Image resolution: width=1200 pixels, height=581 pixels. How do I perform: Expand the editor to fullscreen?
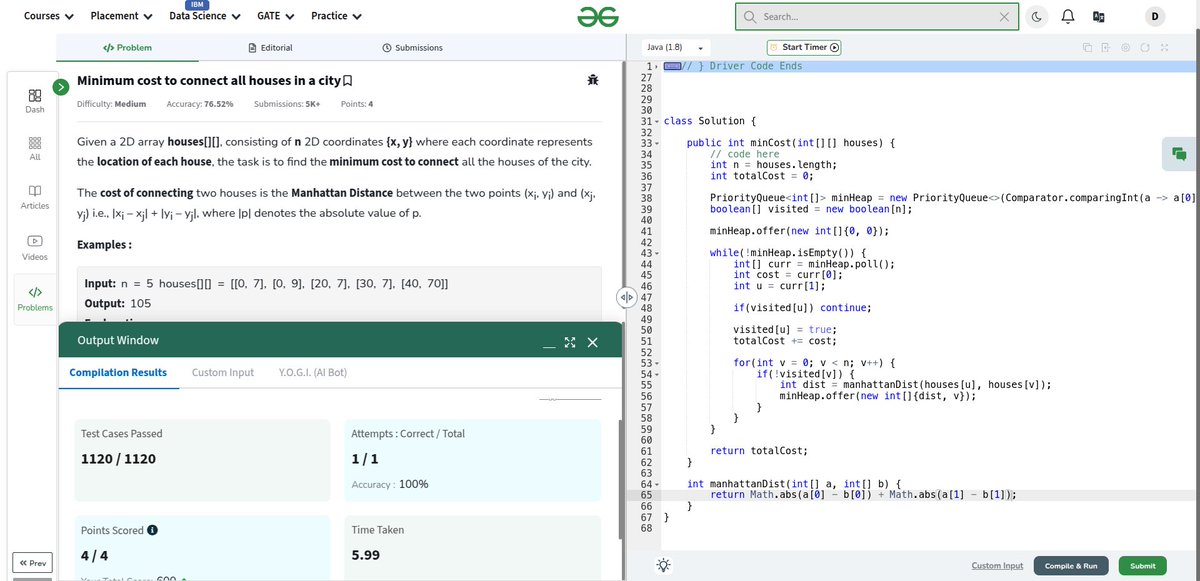point(1162,47)
